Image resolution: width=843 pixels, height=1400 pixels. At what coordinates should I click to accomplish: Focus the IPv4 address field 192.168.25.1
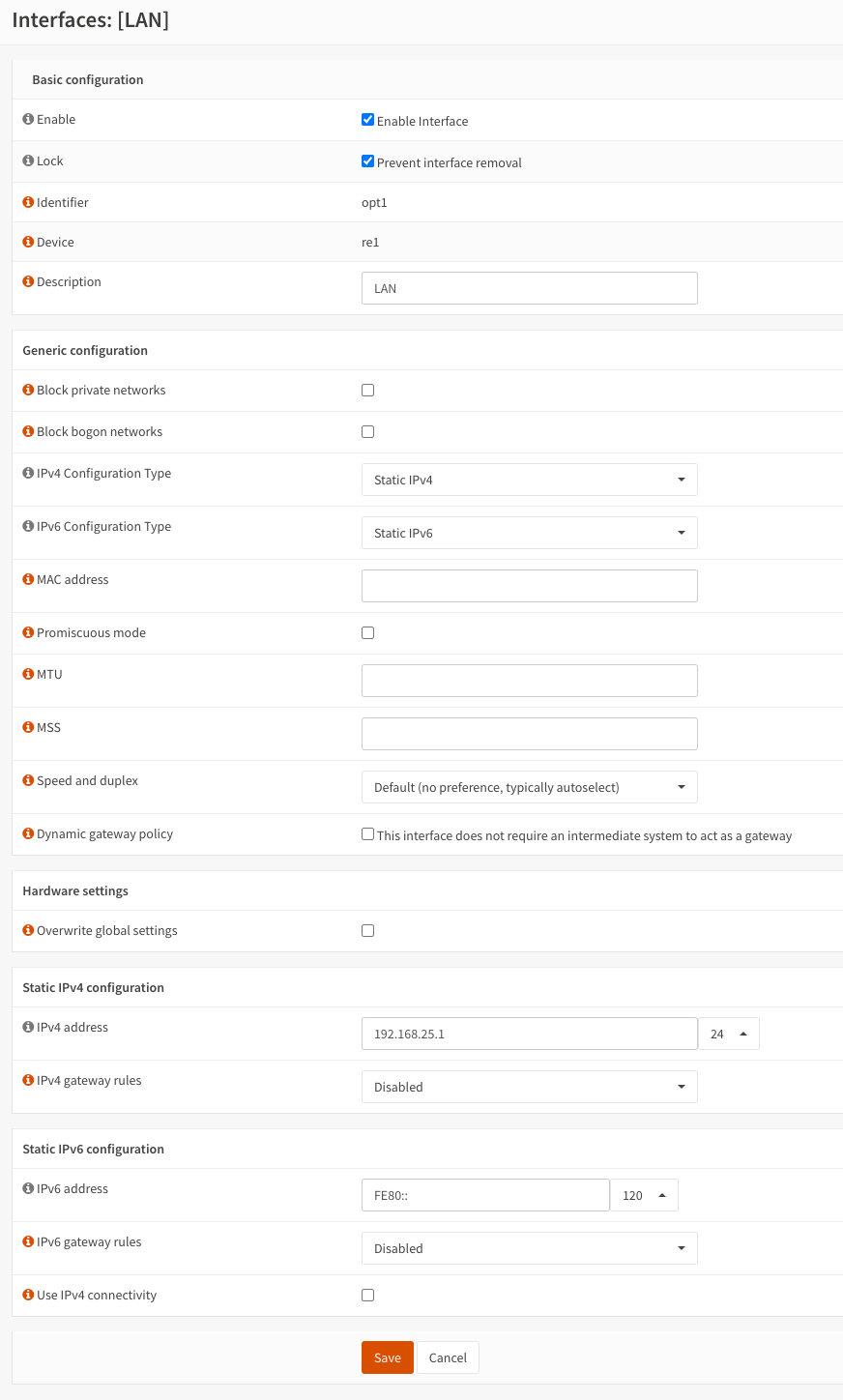[x=530, y=1034]
